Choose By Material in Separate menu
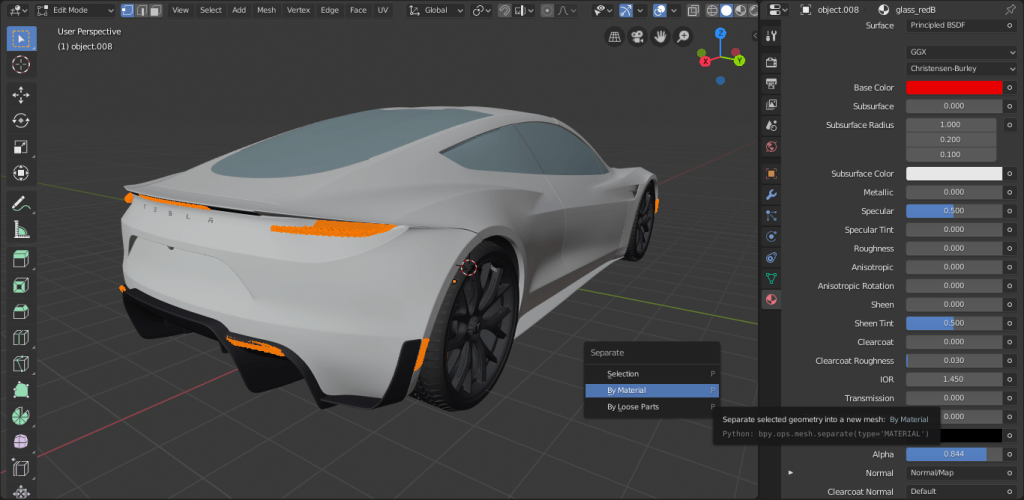Viewport: 1024px width, 500px height. coord(651,390)
